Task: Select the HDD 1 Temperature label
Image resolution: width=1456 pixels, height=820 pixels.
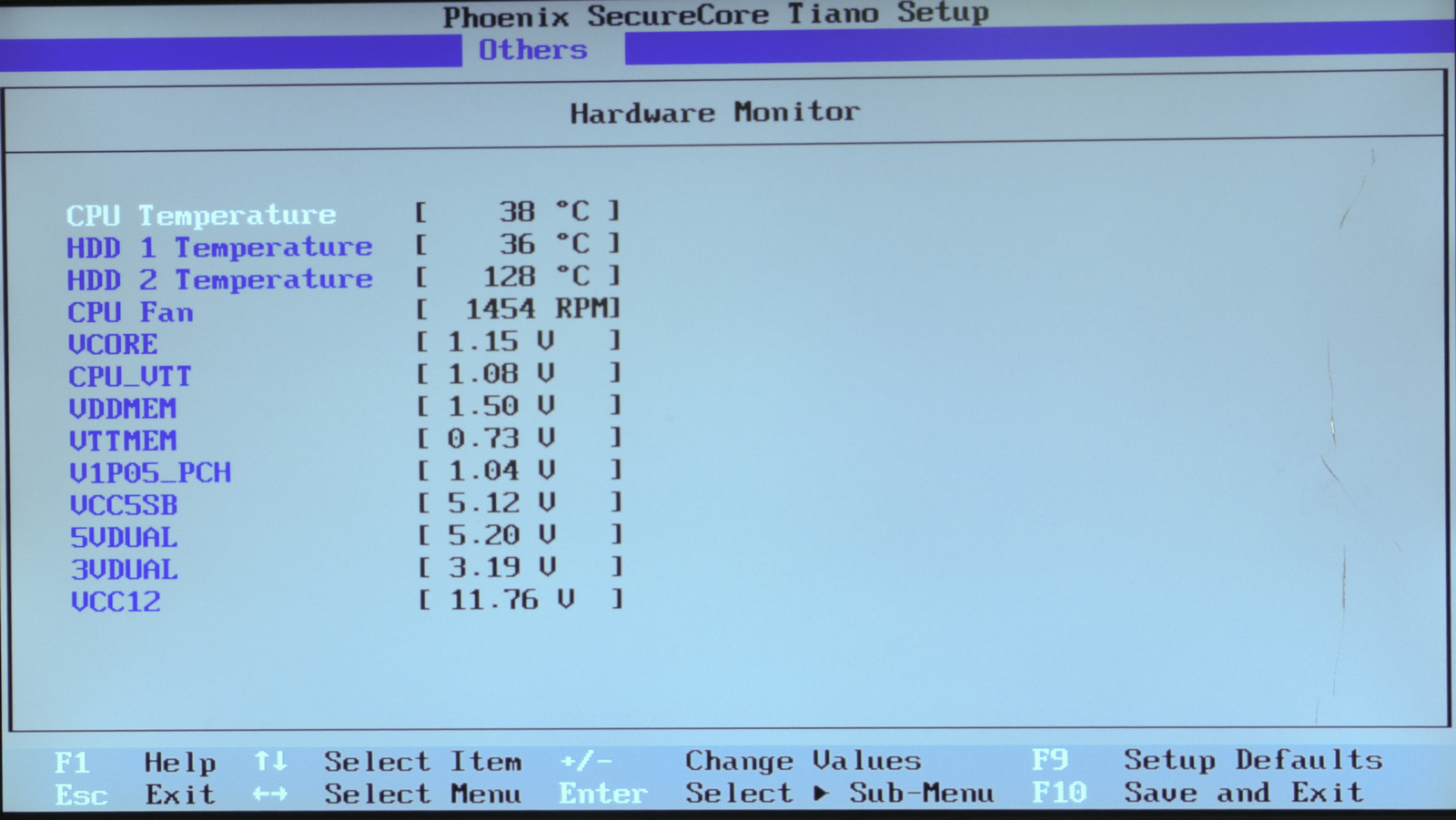Action: point(219,248)
